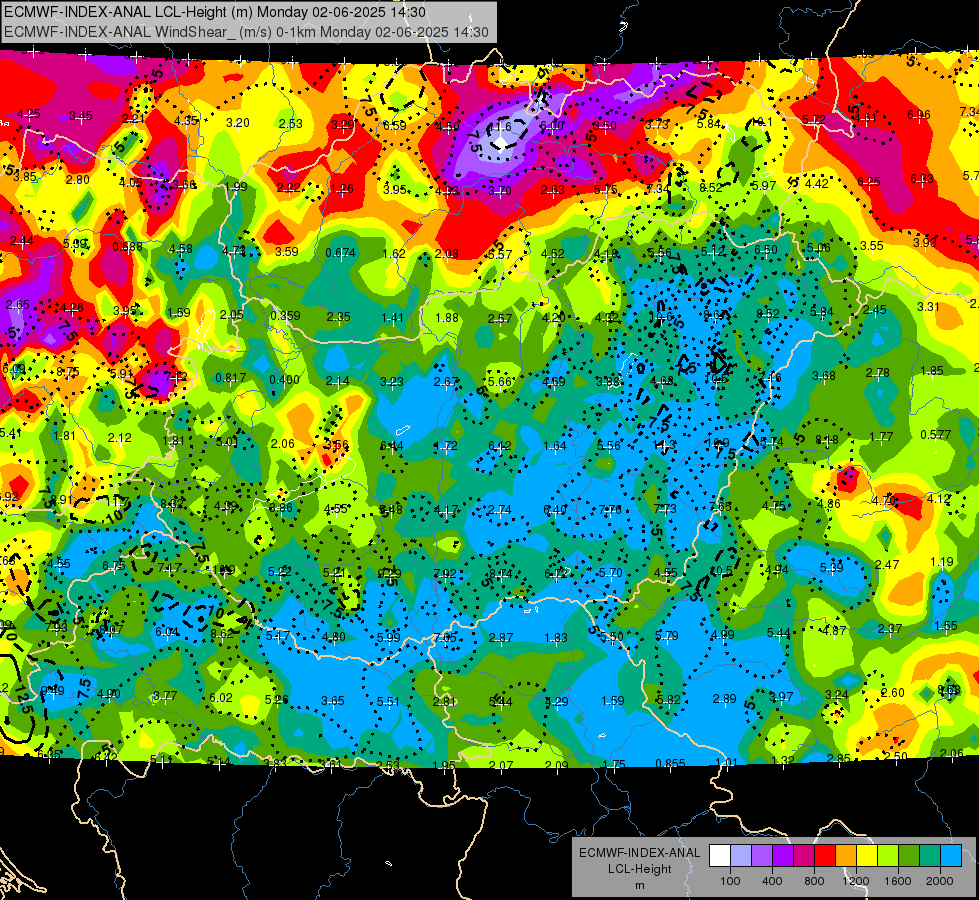Click the LCL-Height title line at top
This screenshot has width=979, height=900.
click(215, 12)
